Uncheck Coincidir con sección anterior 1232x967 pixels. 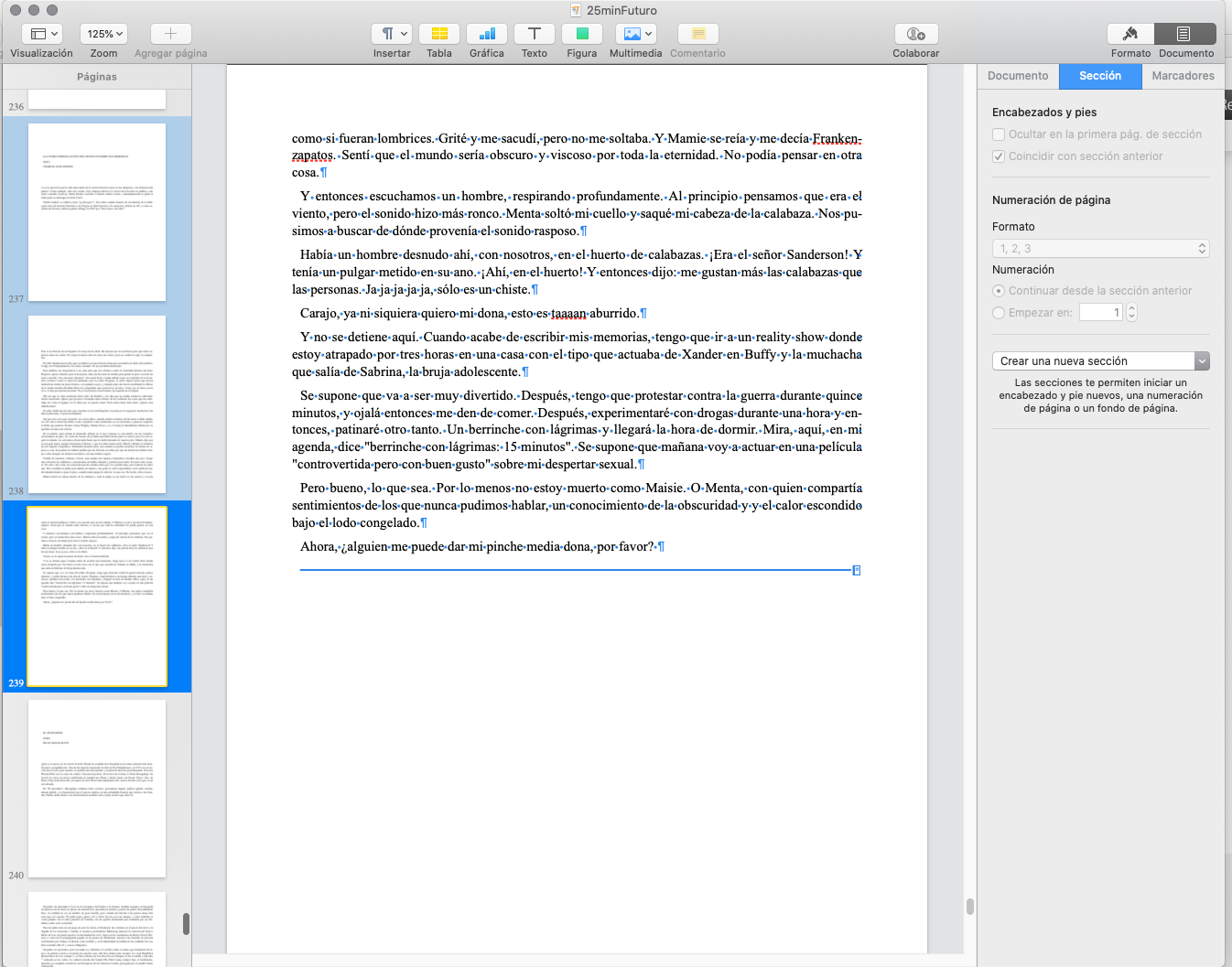coord(999,156)
